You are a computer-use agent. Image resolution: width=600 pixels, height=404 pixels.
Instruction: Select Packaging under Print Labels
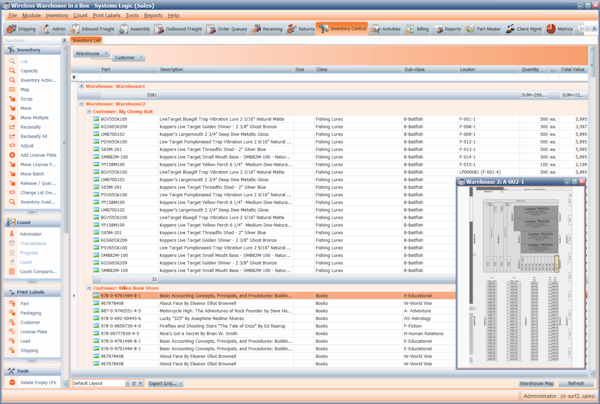(31, 313)
